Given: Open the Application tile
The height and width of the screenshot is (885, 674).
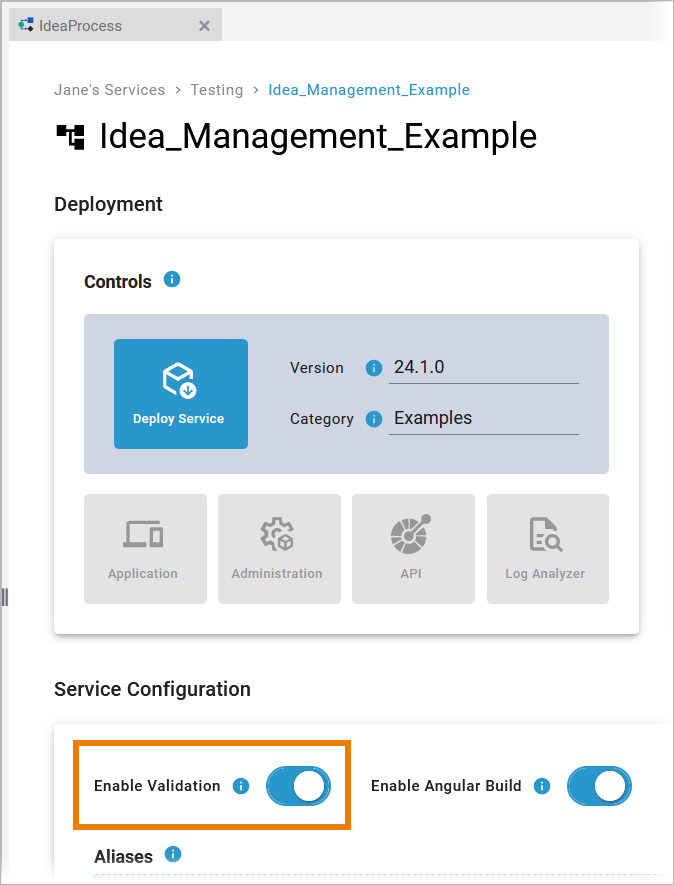Looking at the screenshot, I should pyautogui.click(x=145, y=548).
